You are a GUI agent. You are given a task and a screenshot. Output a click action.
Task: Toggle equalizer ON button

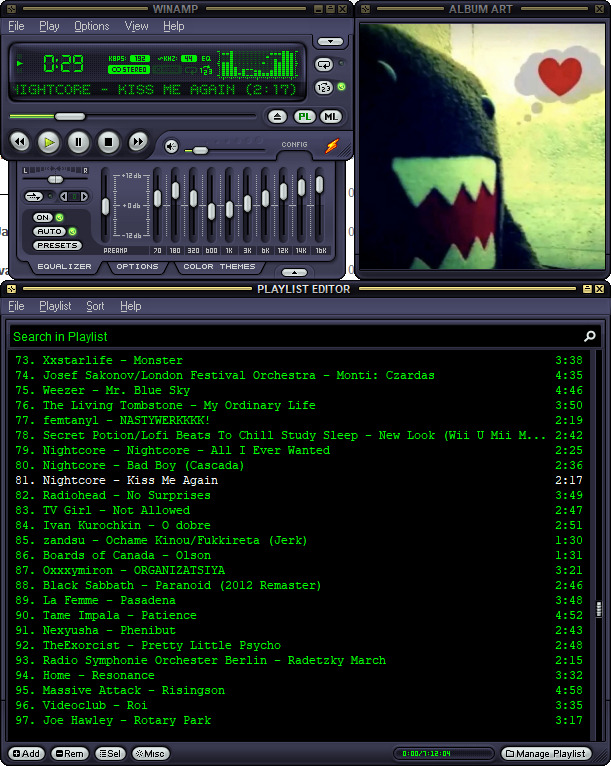click(43, 217)
